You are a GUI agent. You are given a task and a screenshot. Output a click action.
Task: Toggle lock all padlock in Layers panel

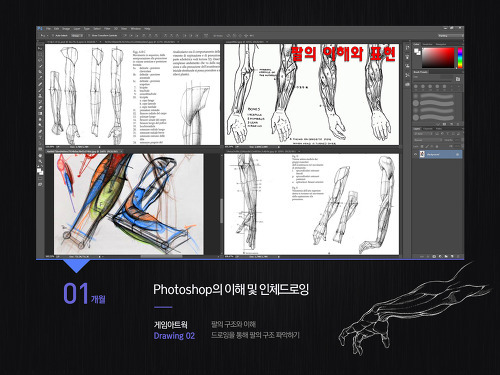tap(437, 146)
